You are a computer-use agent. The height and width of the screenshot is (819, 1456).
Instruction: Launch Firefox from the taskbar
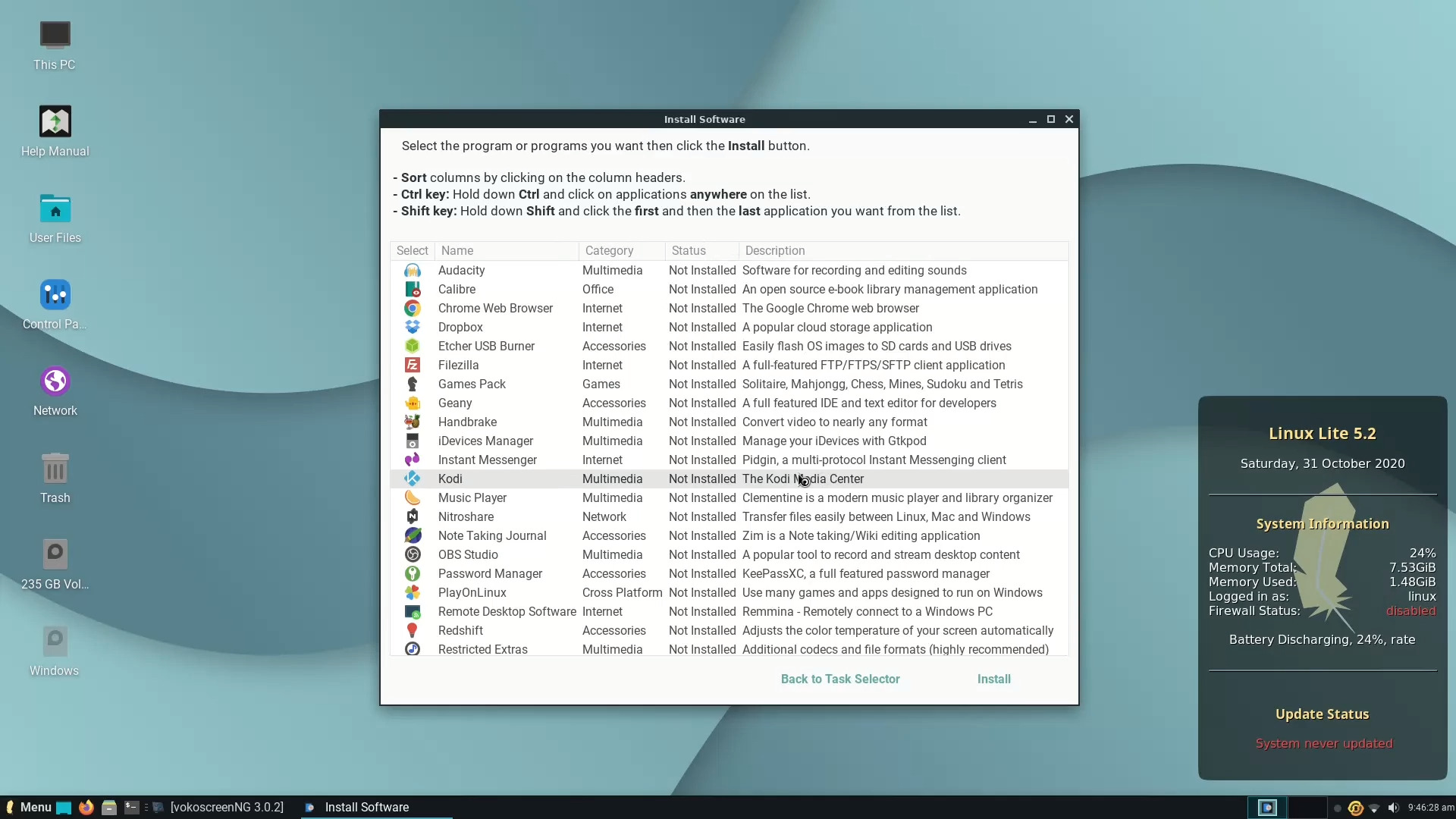pos(86,808)
